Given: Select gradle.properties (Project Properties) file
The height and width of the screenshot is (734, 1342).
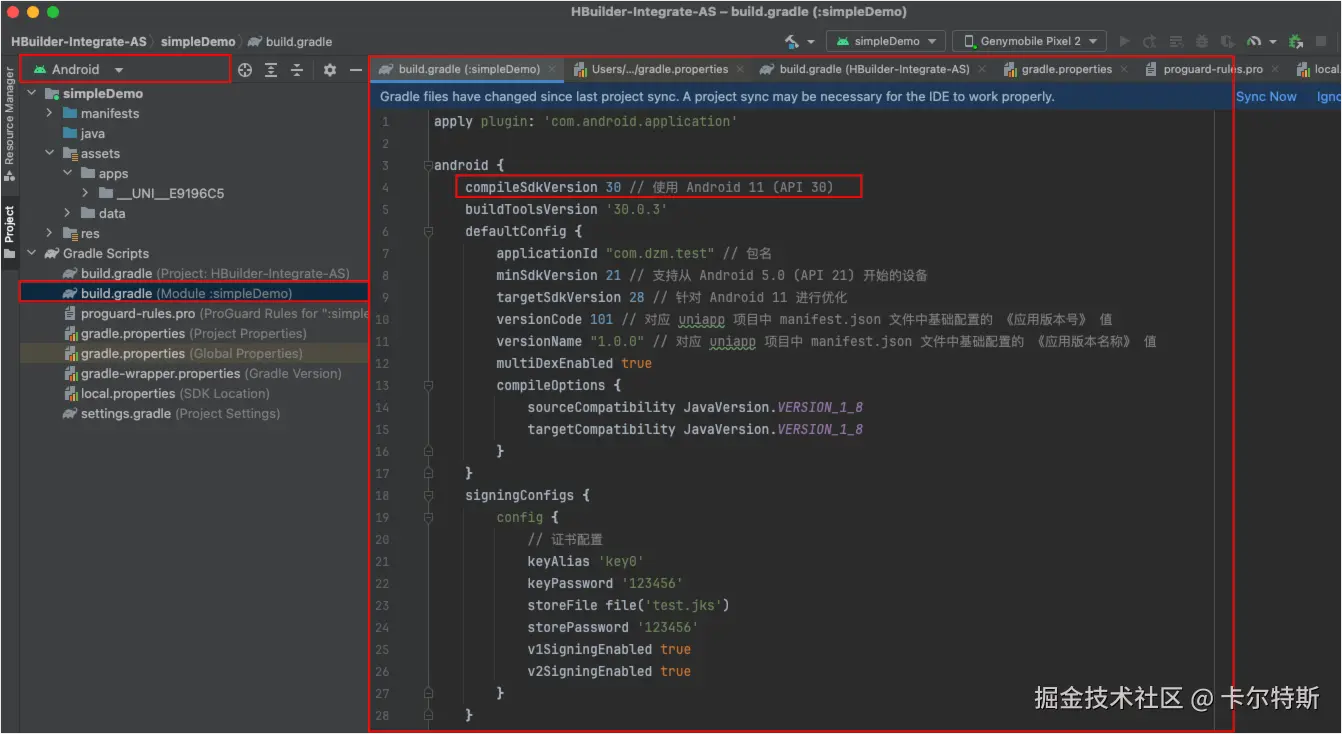Looking at the screenshot, I should (x=185, y=333).
